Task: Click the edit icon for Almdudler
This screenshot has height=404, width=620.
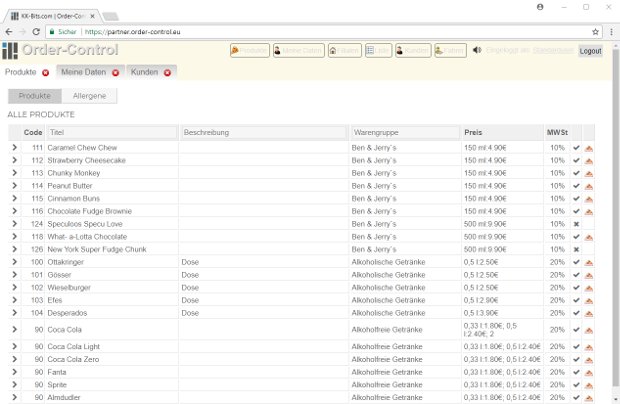Action: (588, 398)
